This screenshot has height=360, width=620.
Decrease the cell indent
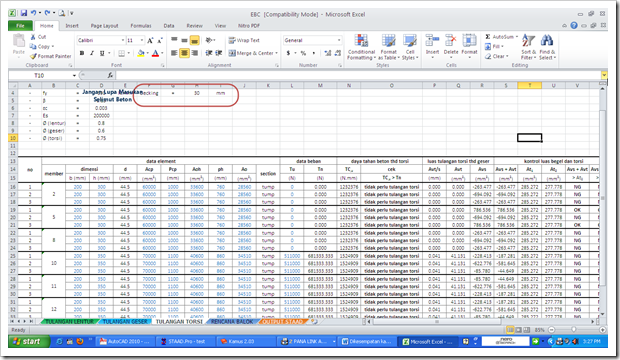coord(209,53)
